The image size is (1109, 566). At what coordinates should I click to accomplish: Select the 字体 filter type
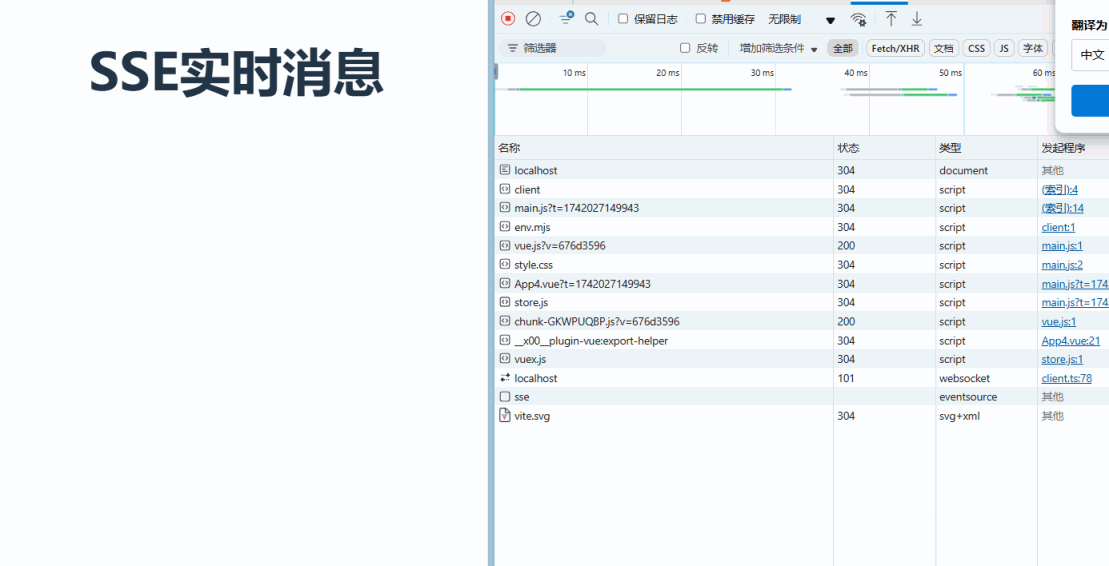(1033, 48)
